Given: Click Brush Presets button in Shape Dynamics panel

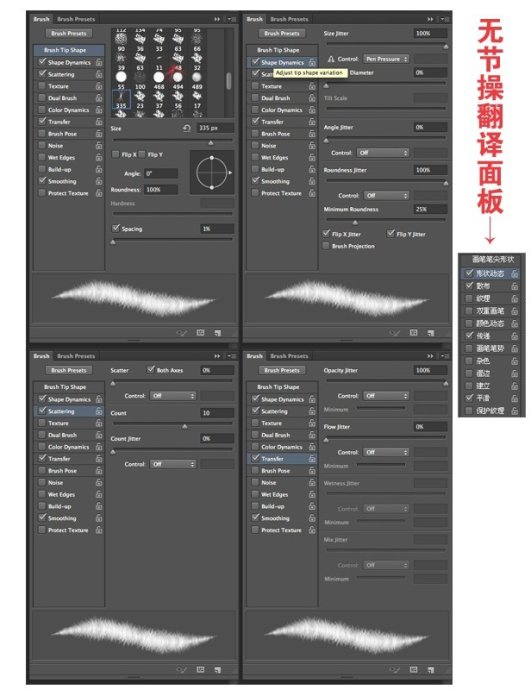Looking at the screenshot, I should click(x=282, y=33).
